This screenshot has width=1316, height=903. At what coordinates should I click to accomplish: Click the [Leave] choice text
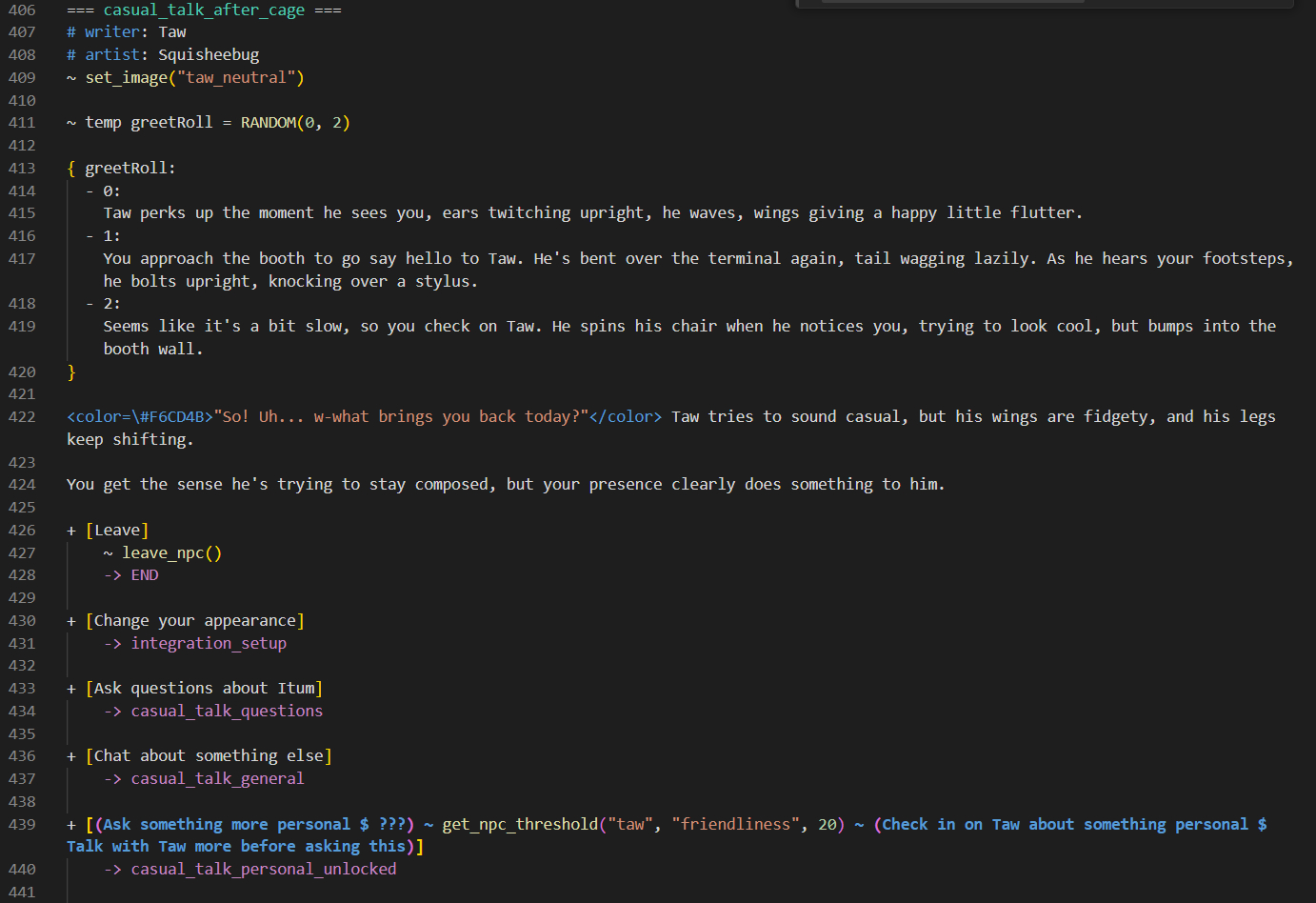[x=117, y=531]
